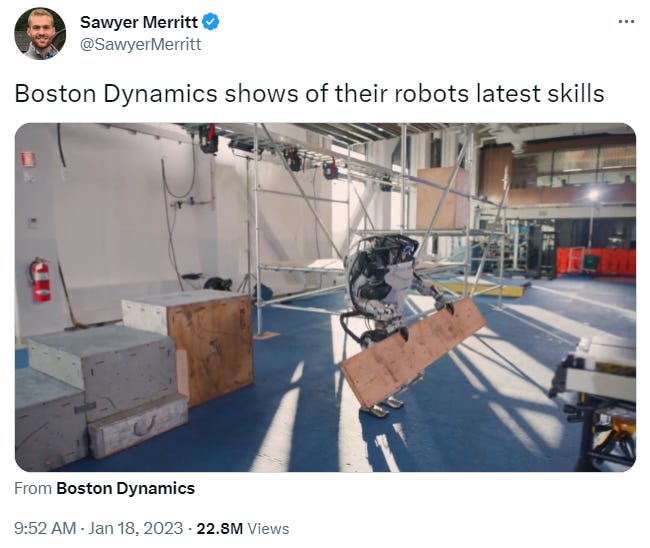Open the @SawyerMerritt handle link
This screenshot has height=548, width=650.
(x=140, y=44)
